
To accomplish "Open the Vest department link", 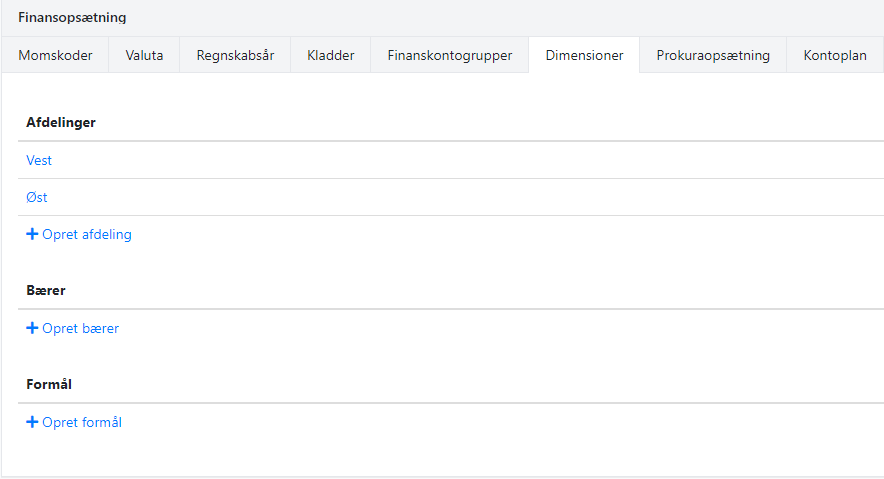I will tap(39, 160).
